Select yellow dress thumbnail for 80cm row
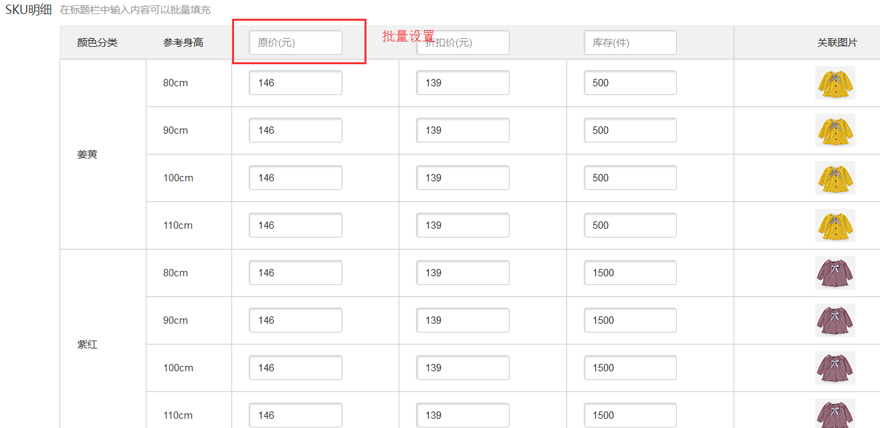Screen dimensions: 880x428 coord(834,83)
